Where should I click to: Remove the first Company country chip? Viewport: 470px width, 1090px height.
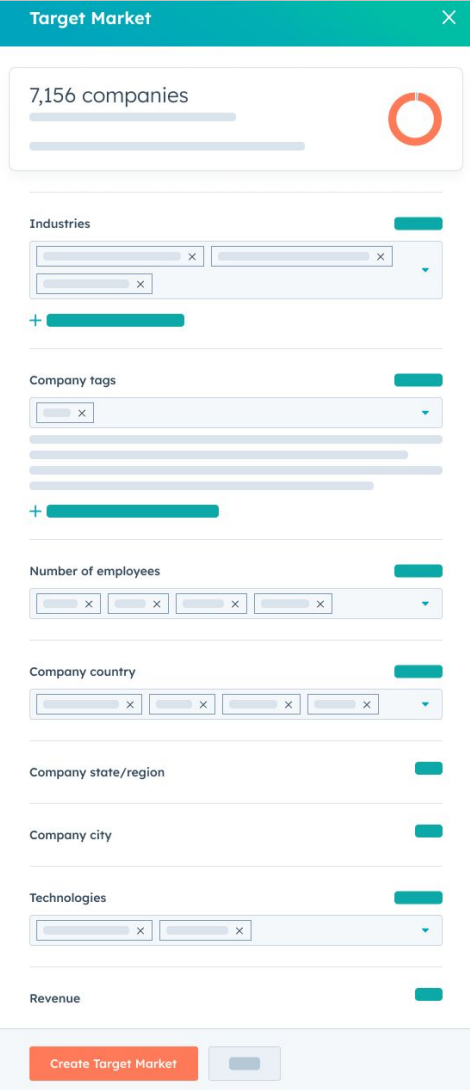click(130, 705)
